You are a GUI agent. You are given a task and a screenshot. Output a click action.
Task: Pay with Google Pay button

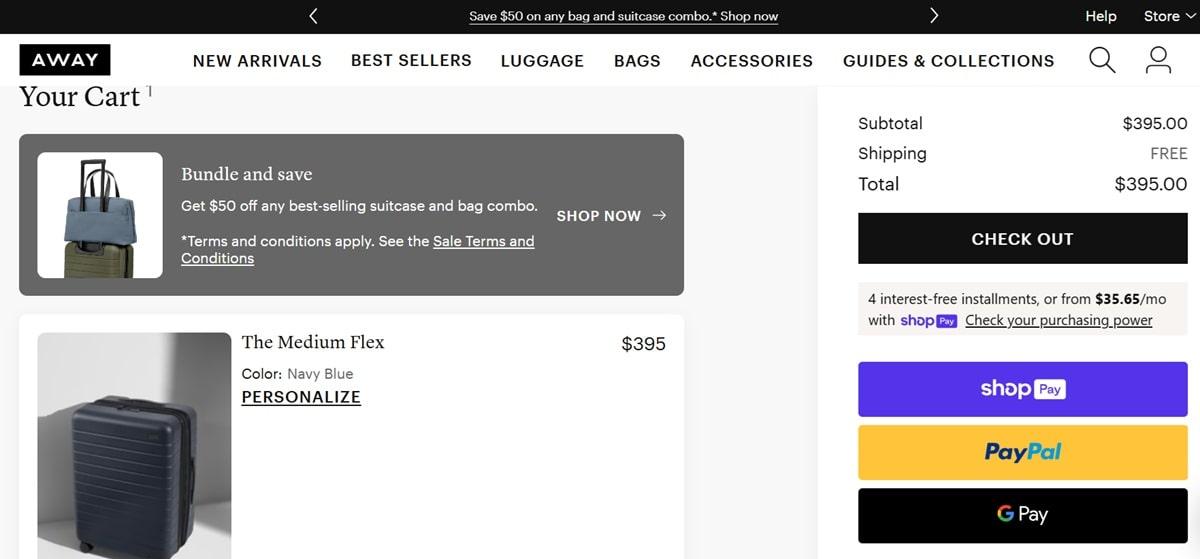(1022, 515)
